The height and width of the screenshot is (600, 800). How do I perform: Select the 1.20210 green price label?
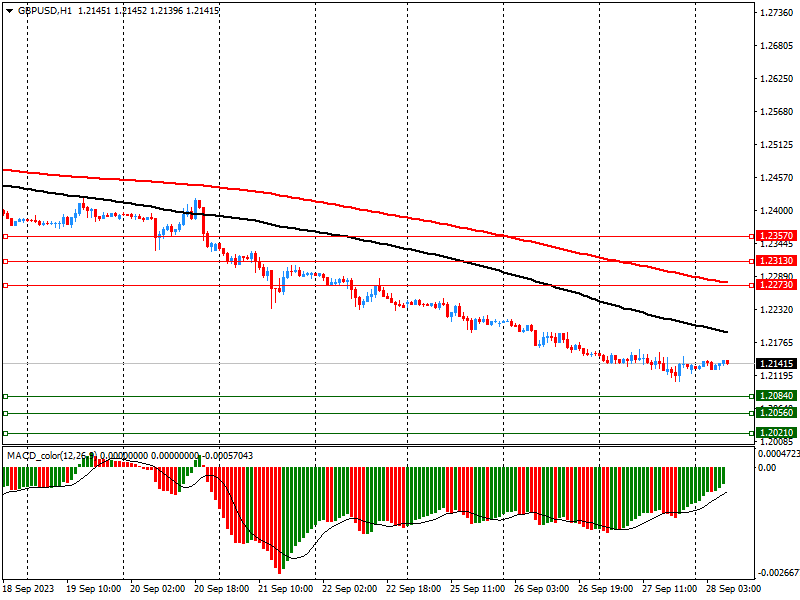pyautogui.click(x=776, y=433)
